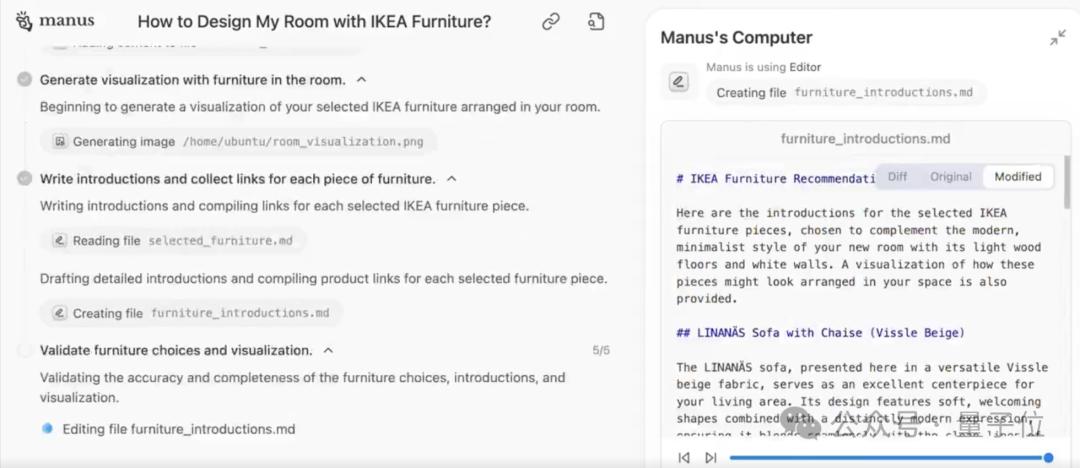Collapse the Write introductions step chevron
Screen dimensions: 1080x468
(451, 178)
